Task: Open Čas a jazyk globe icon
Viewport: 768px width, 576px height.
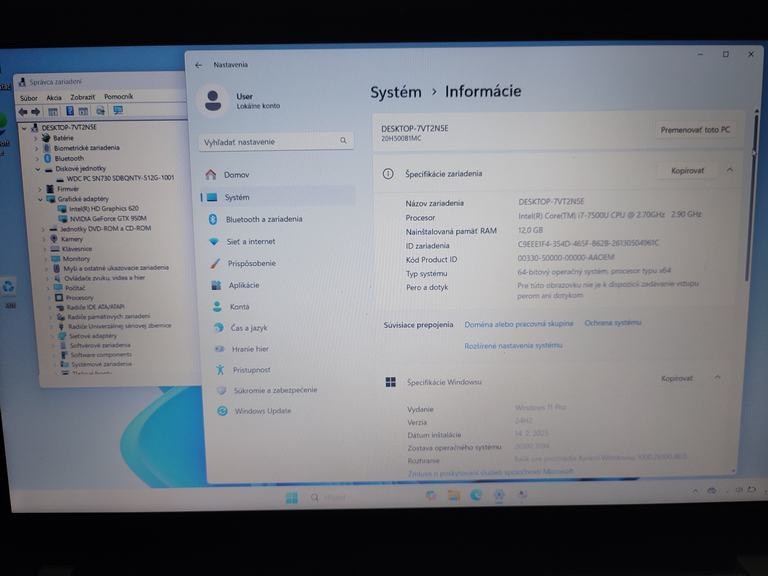Action: [218, 328]
